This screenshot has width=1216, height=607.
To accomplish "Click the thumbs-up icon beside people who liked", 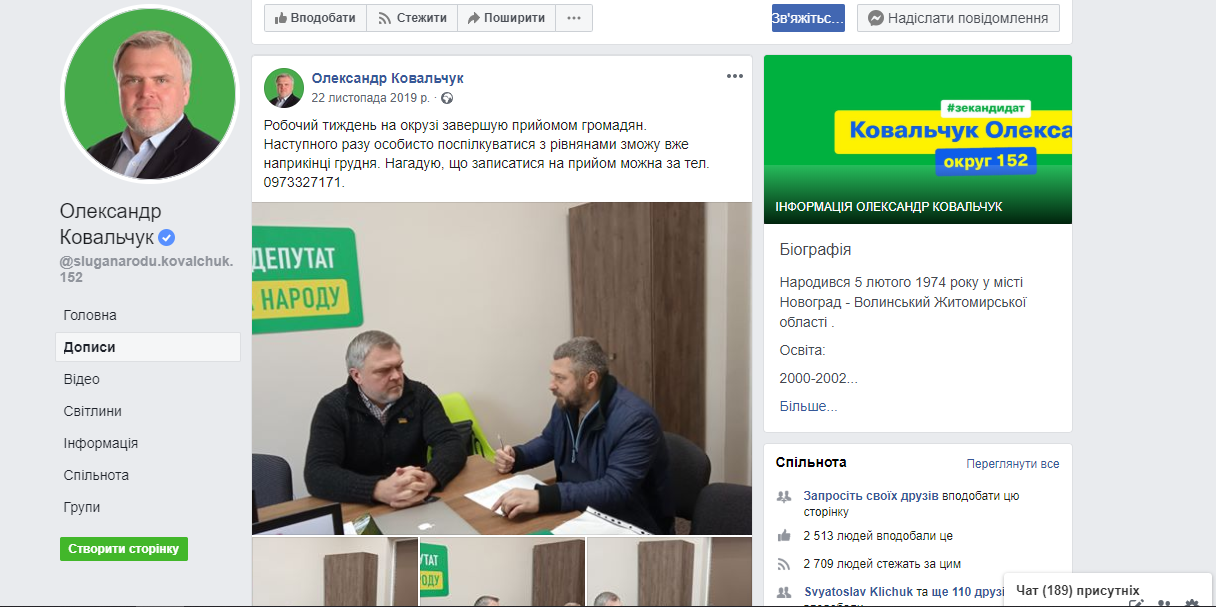I will pos(784,536).
